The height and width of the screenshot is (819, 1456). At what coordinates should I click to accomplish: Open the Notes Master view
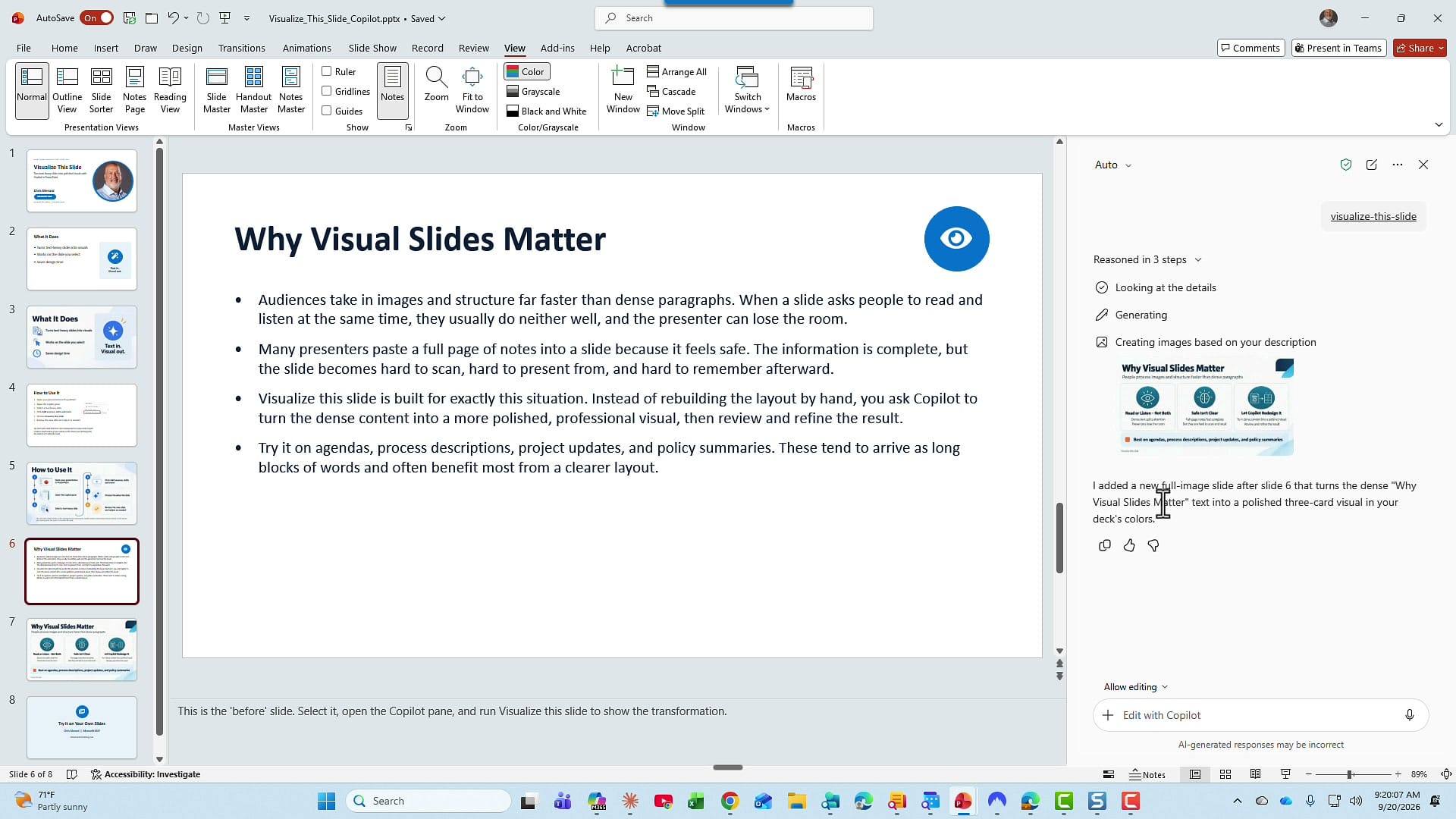pyautogui.click(x=291, y=90)
